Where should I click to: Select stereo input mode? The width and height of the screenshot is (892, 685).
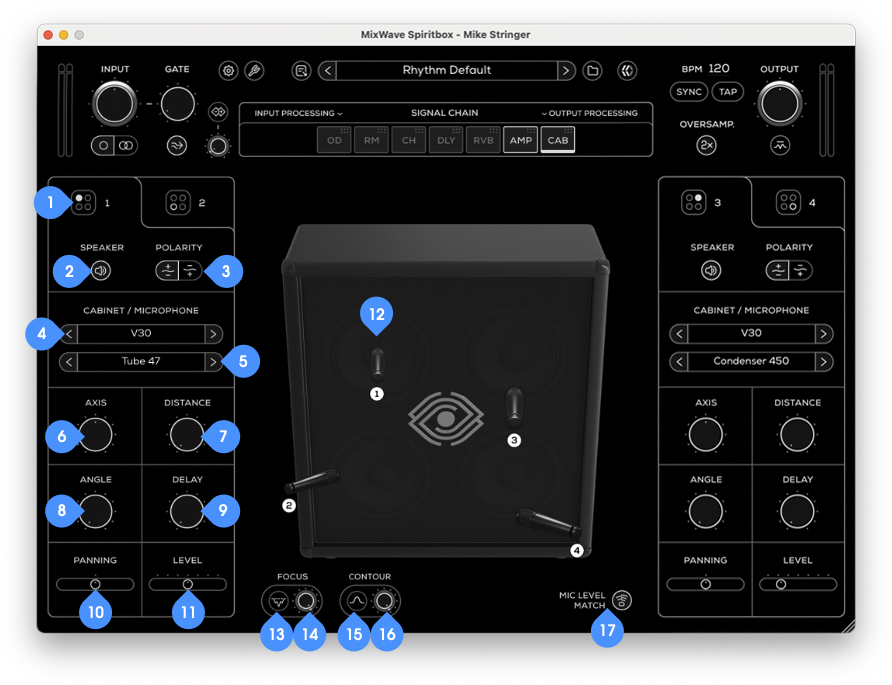126,146
